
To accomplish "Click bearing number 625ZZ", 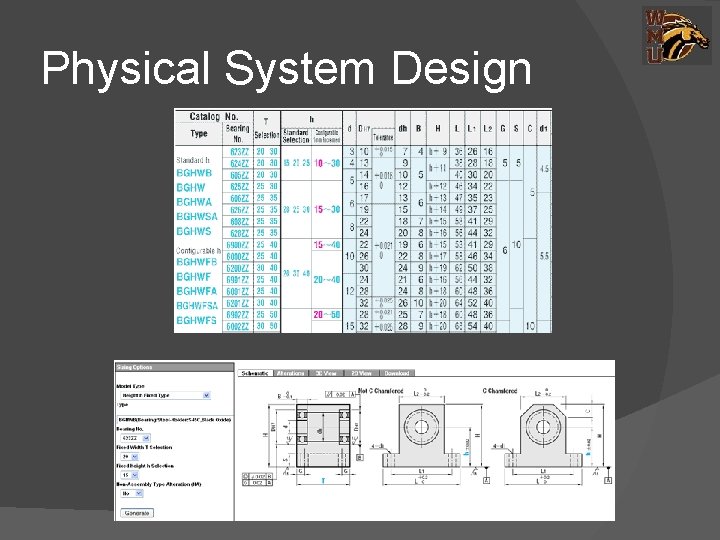I will [239, 186].
